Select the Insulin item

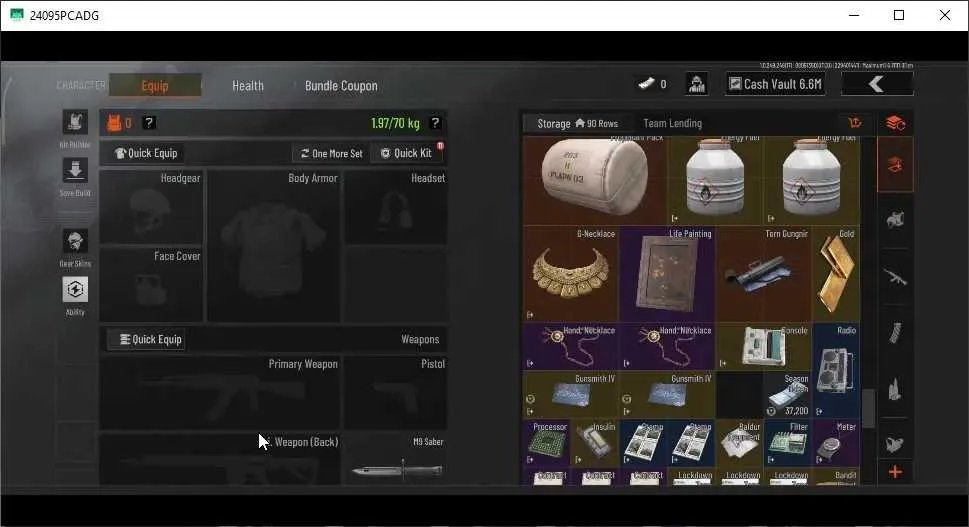click(x=595, y=443)
